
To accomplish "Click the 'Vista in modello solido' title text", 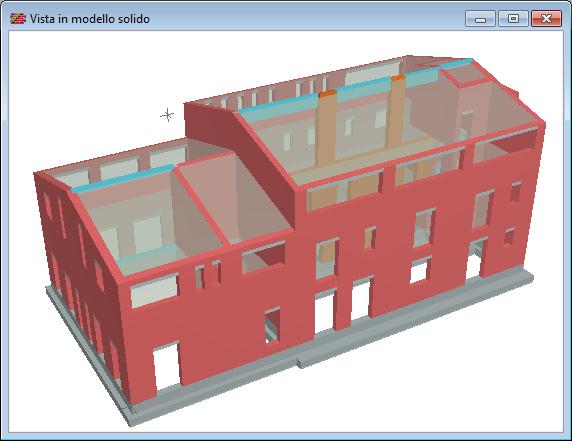I will pyautogui.click(x=90, y=19).
